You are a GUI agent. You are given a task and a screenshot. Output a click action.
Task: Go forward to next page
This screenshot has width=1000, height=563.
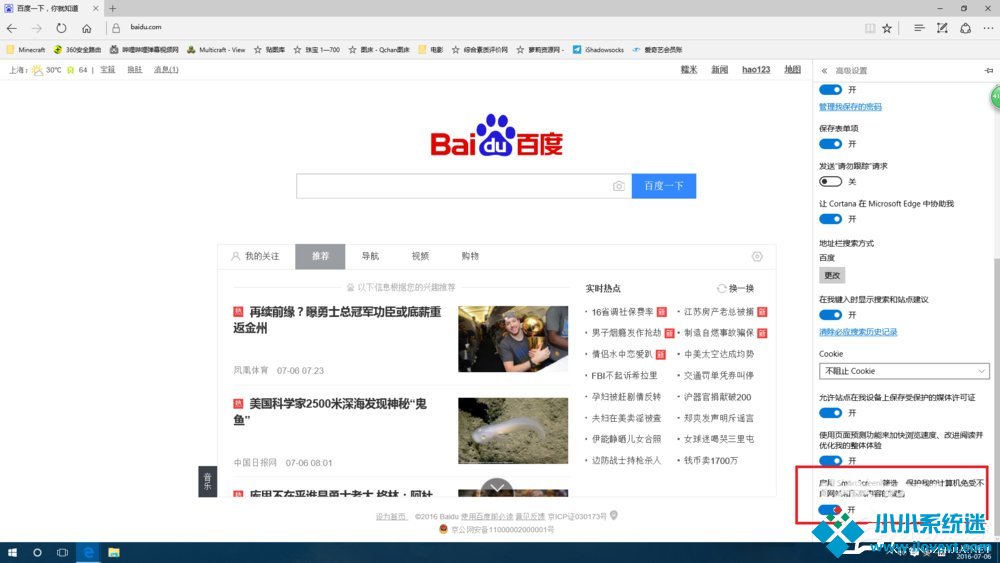(x=36, y=28)
